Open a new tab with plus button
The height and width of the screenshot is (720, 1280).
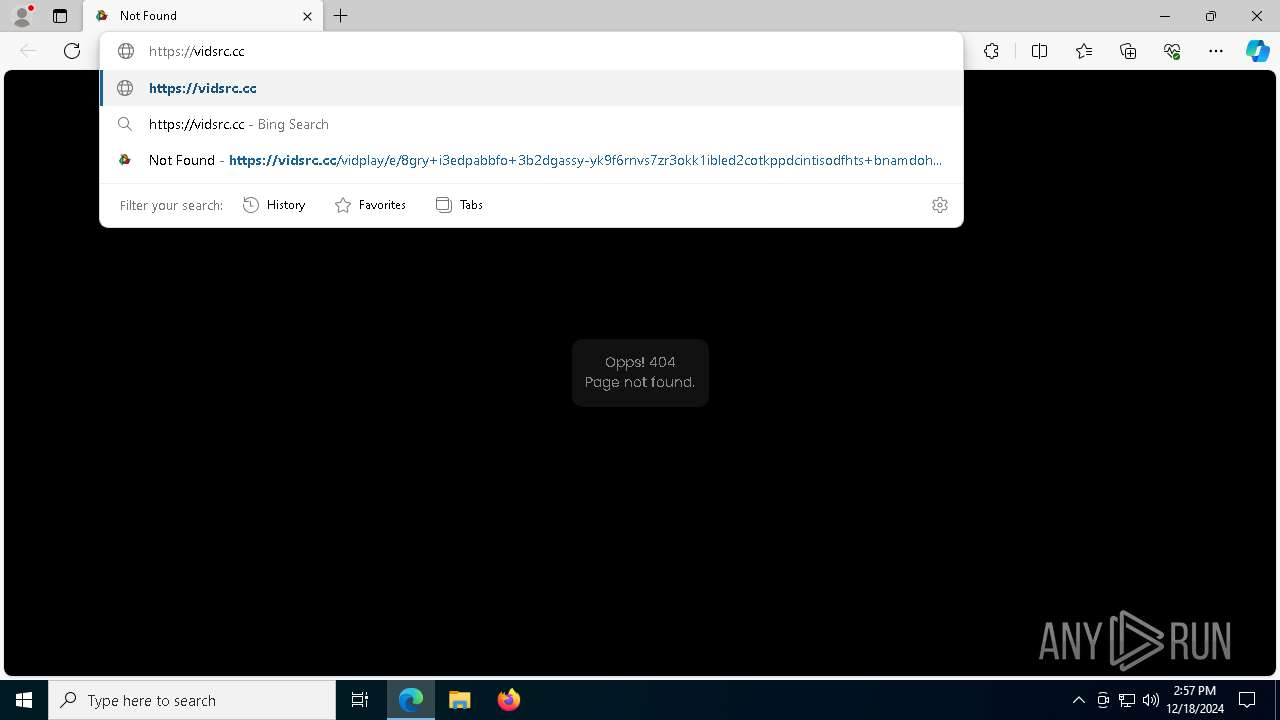(341, 16)
